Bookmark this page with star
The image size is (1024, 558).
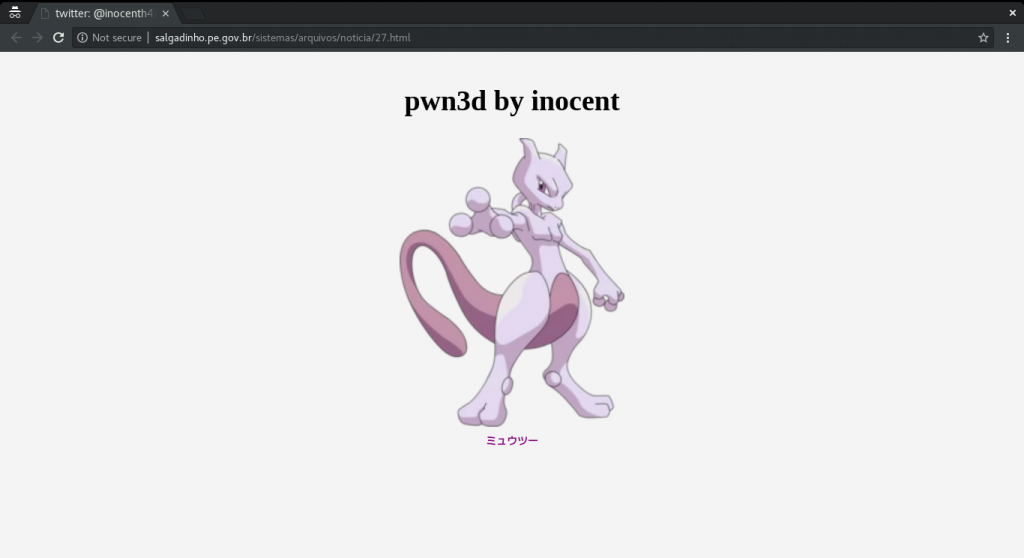(x=983, y=38)
